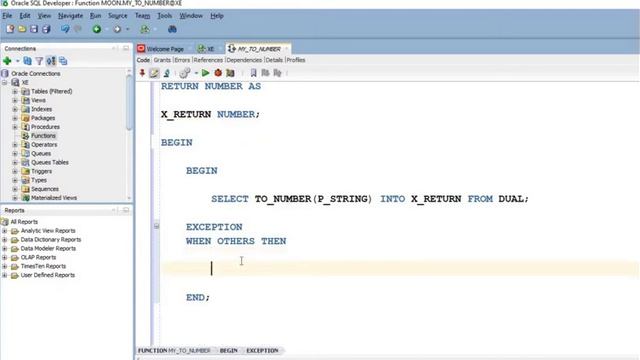
Task: Select User Defined Reports folder
Action: (x=48, y=275)
